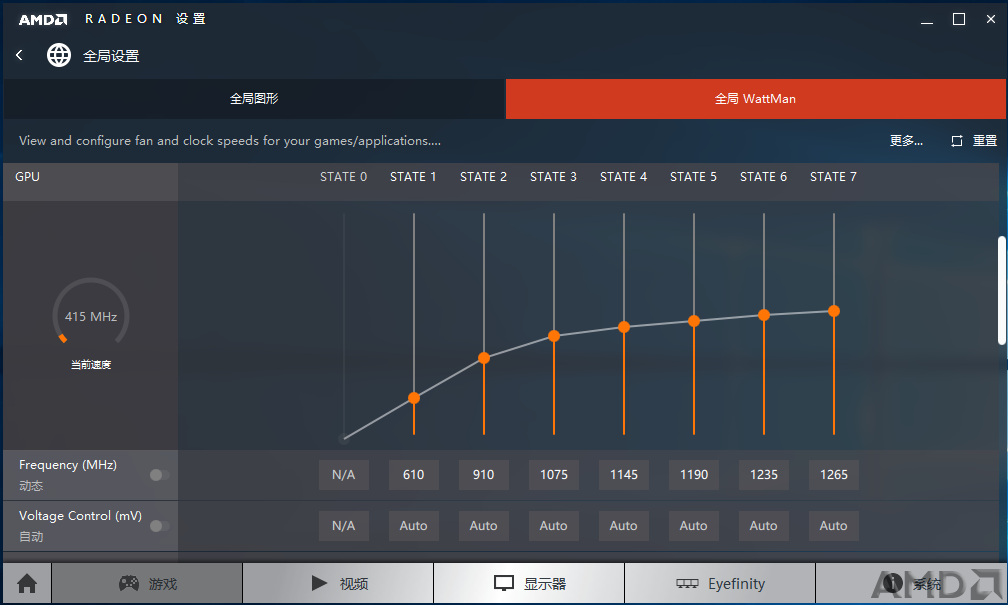Click the 'View and configure fan' description text

click(230, 141)
